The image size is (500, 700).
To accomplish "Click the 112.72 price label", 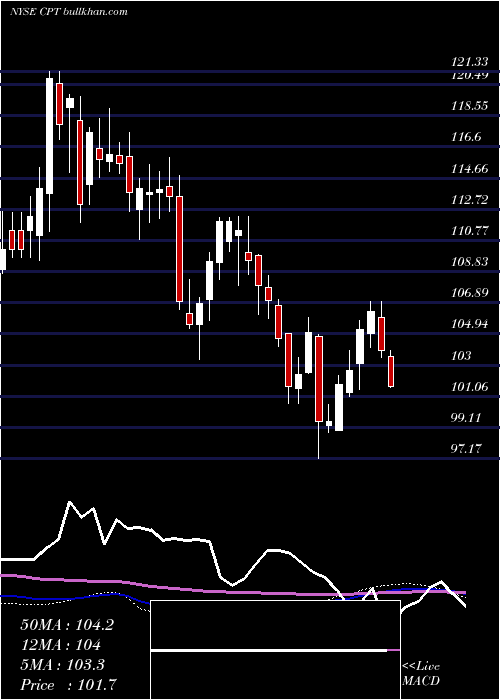I will coord(469,200).
